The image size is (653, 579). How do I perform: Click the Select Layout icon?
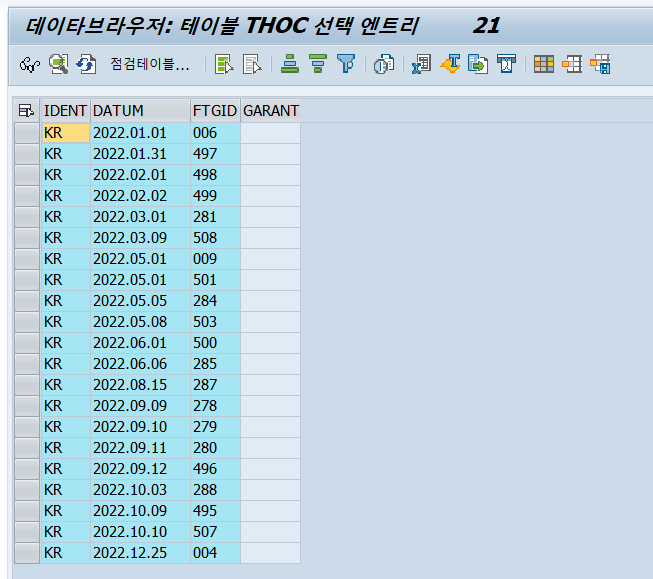click(572, 65)
